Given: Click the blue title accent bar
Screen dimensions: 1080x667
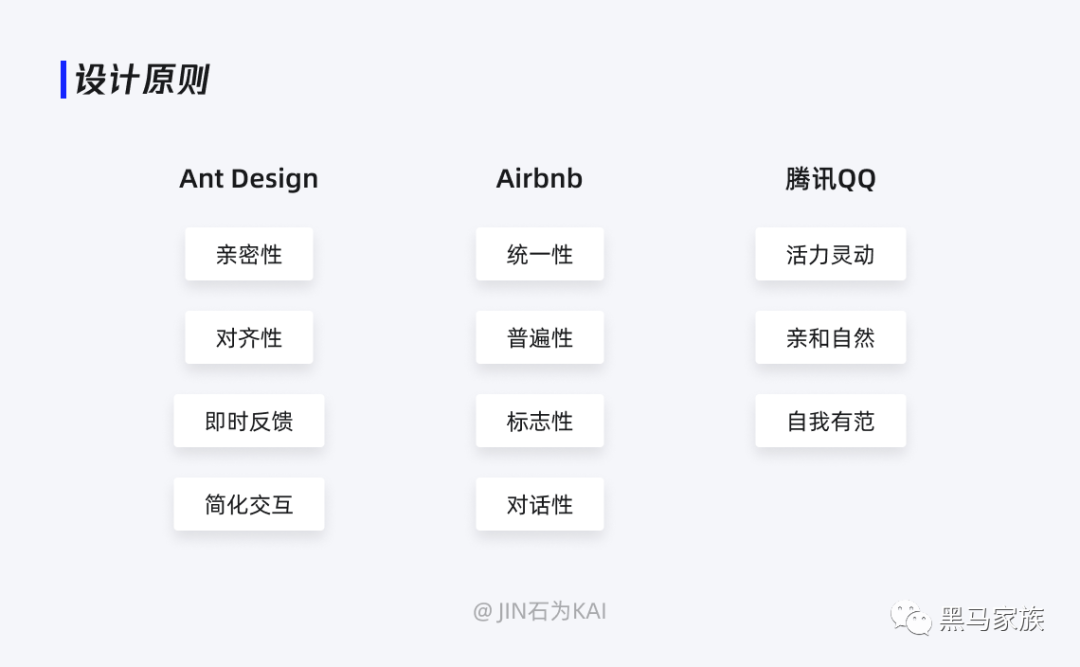Looking at the screenshot, I should [x=63, y=79].
